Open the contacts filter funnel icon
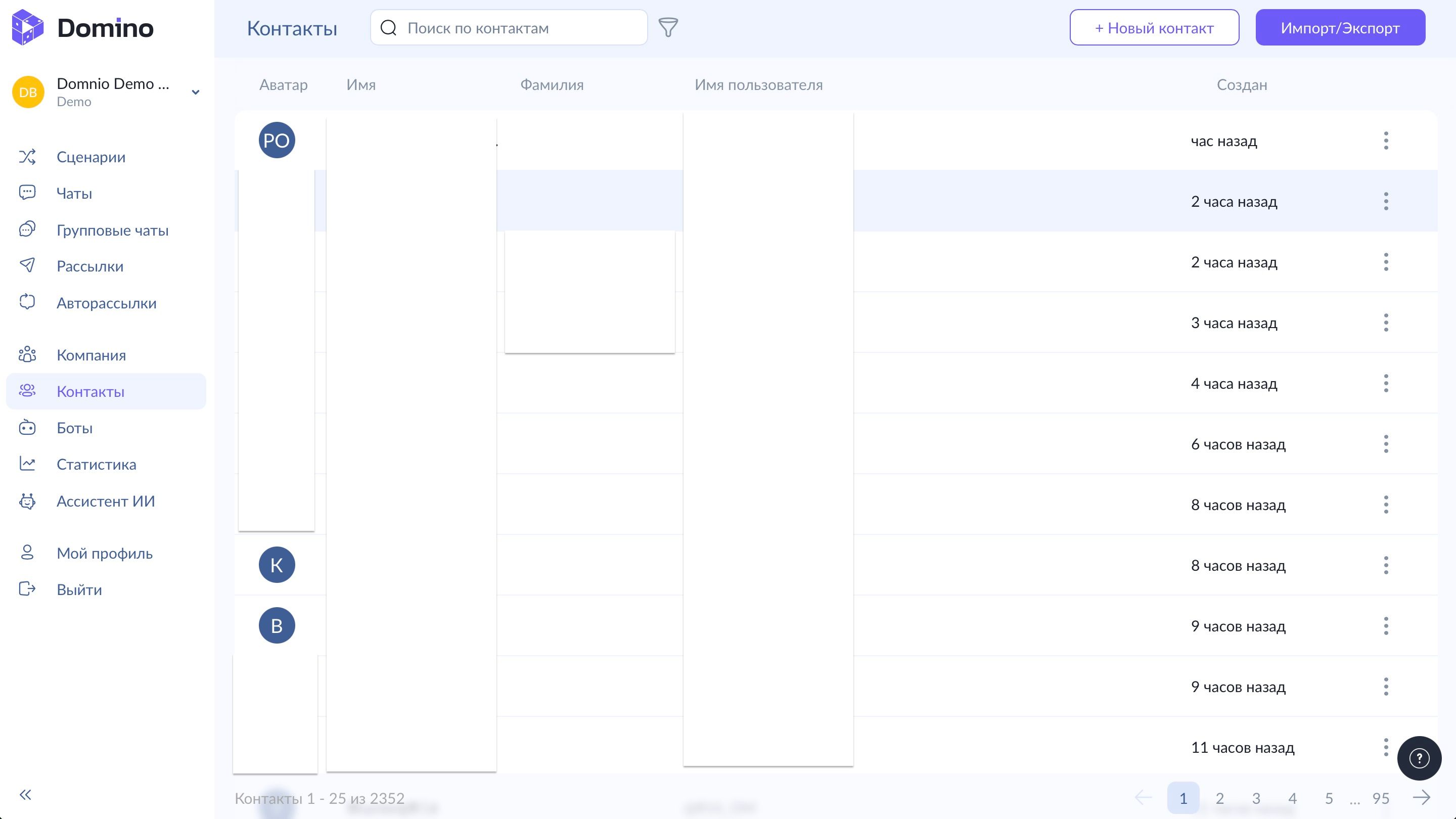 (x=668, y=28)
